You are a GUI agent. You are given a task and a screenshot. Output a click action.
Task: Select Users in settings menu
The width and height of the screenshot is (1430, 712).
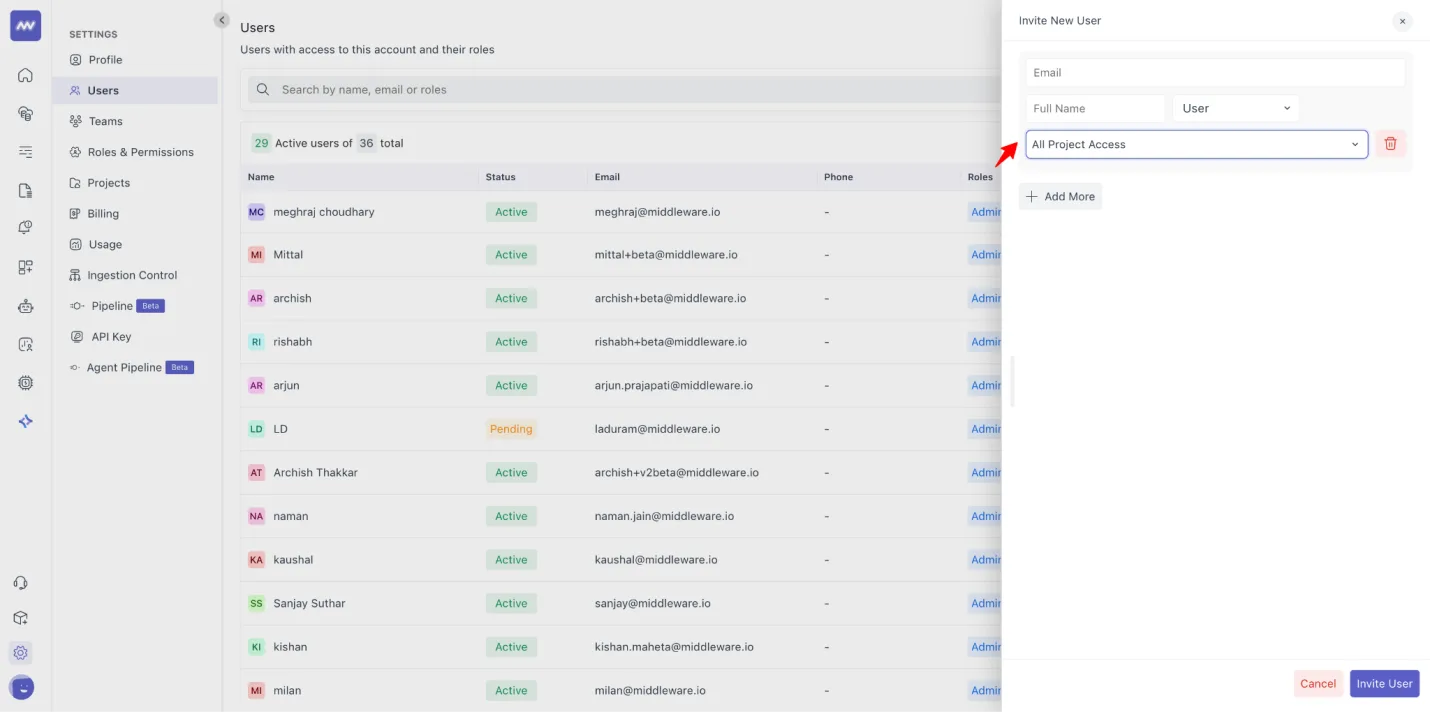(x=135, y=90)
